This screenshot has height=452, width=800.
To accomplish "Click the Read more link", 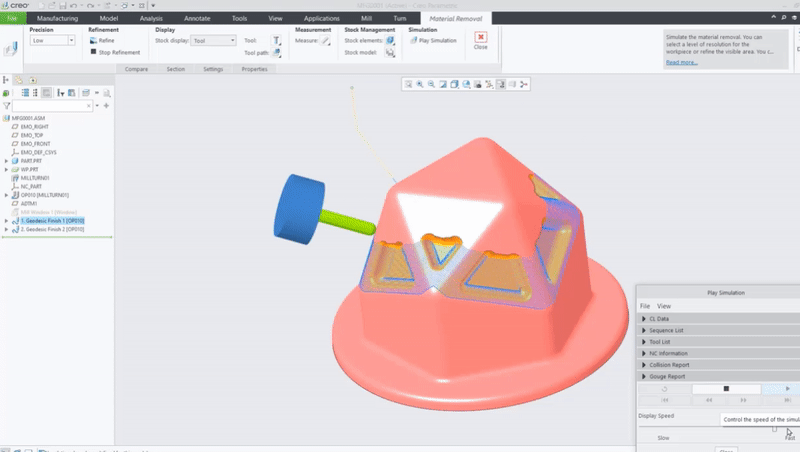I will point(682,62).
